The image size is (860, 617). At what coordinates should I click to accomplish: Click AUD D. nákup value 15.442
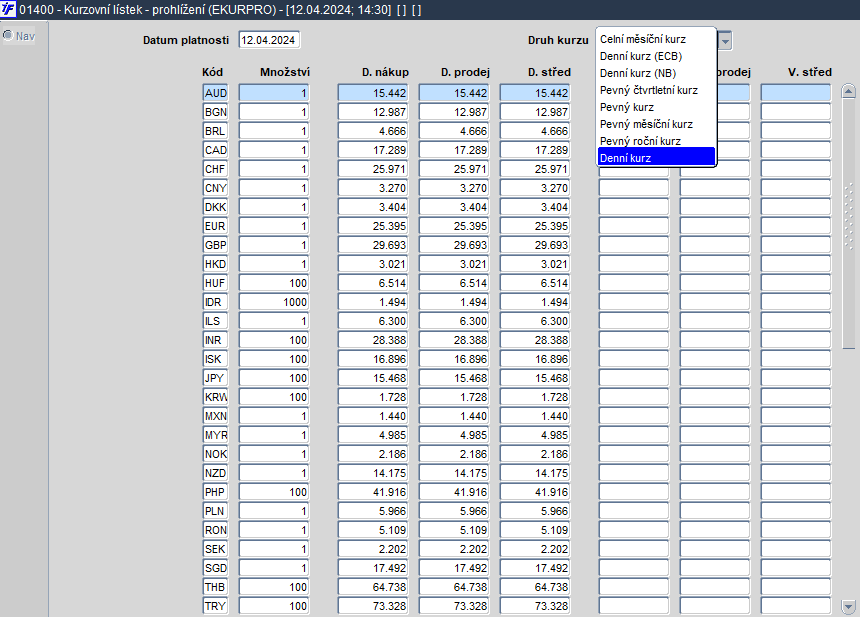coord(373,93)
